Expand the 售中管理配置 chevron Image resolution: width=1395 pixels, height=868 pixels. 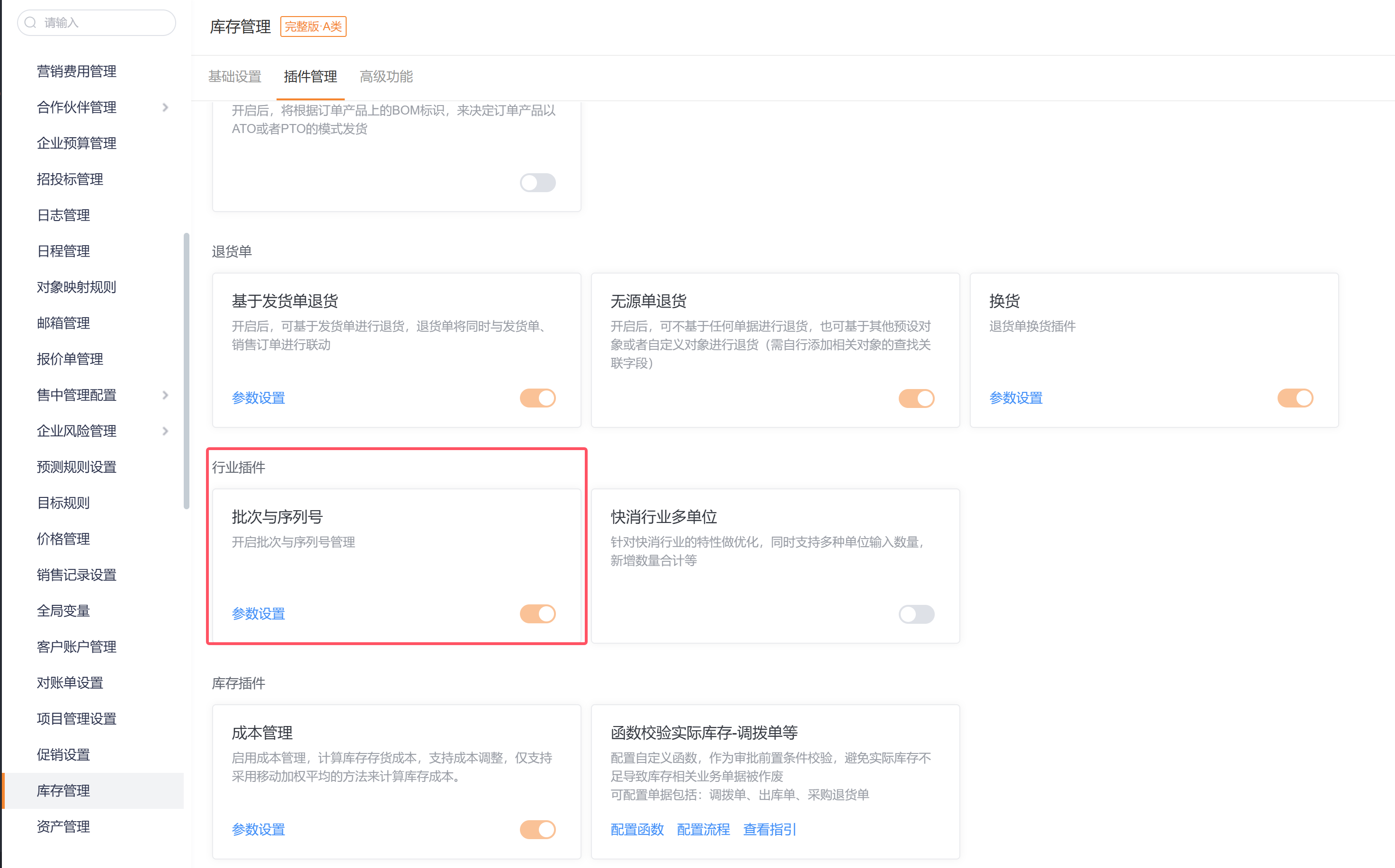point(165,395)
